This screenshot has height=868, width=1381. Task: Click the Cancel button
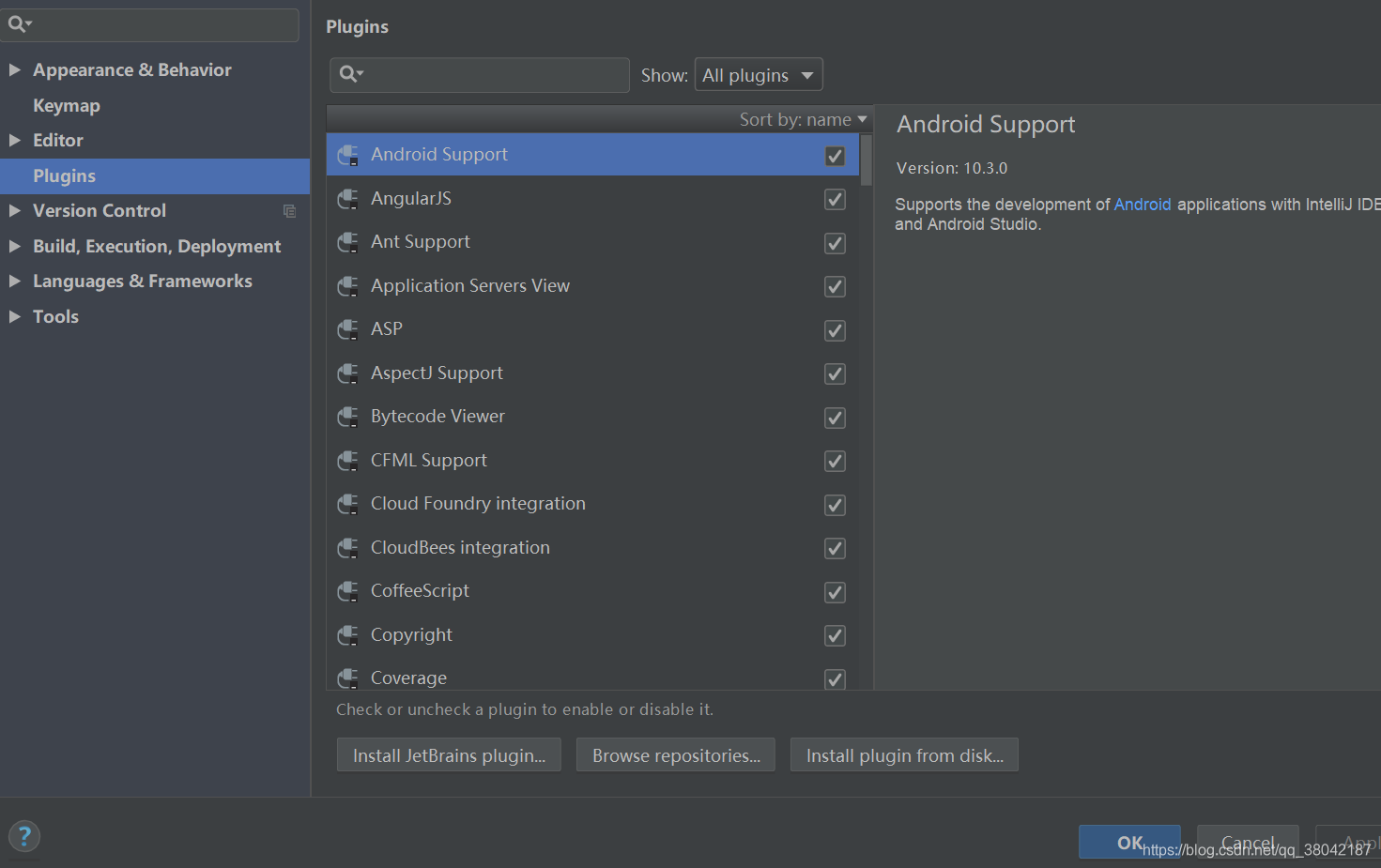(1248, 843)
